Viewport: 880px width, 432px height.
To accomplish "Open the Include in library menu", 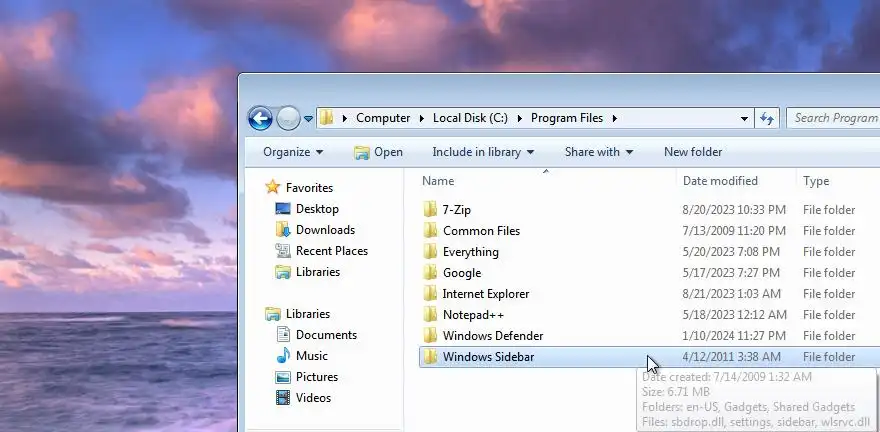I will (x=483, y=151).
